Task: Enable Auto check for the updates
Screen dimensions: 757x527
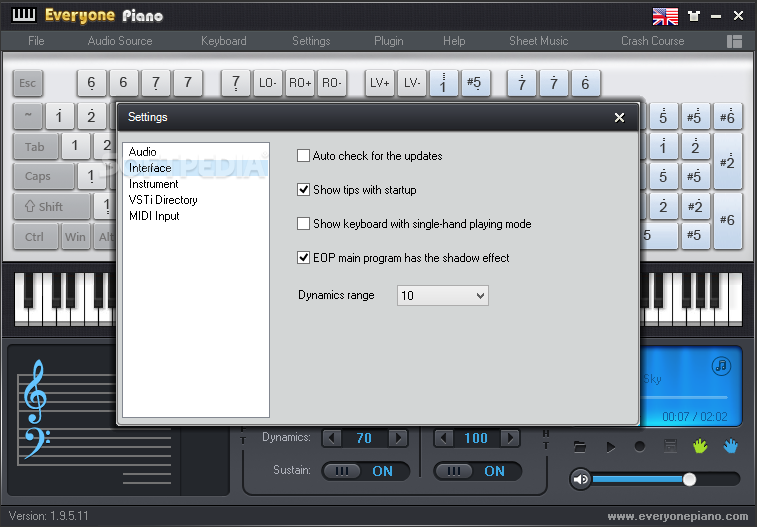Action: click(x=303, y=155)
